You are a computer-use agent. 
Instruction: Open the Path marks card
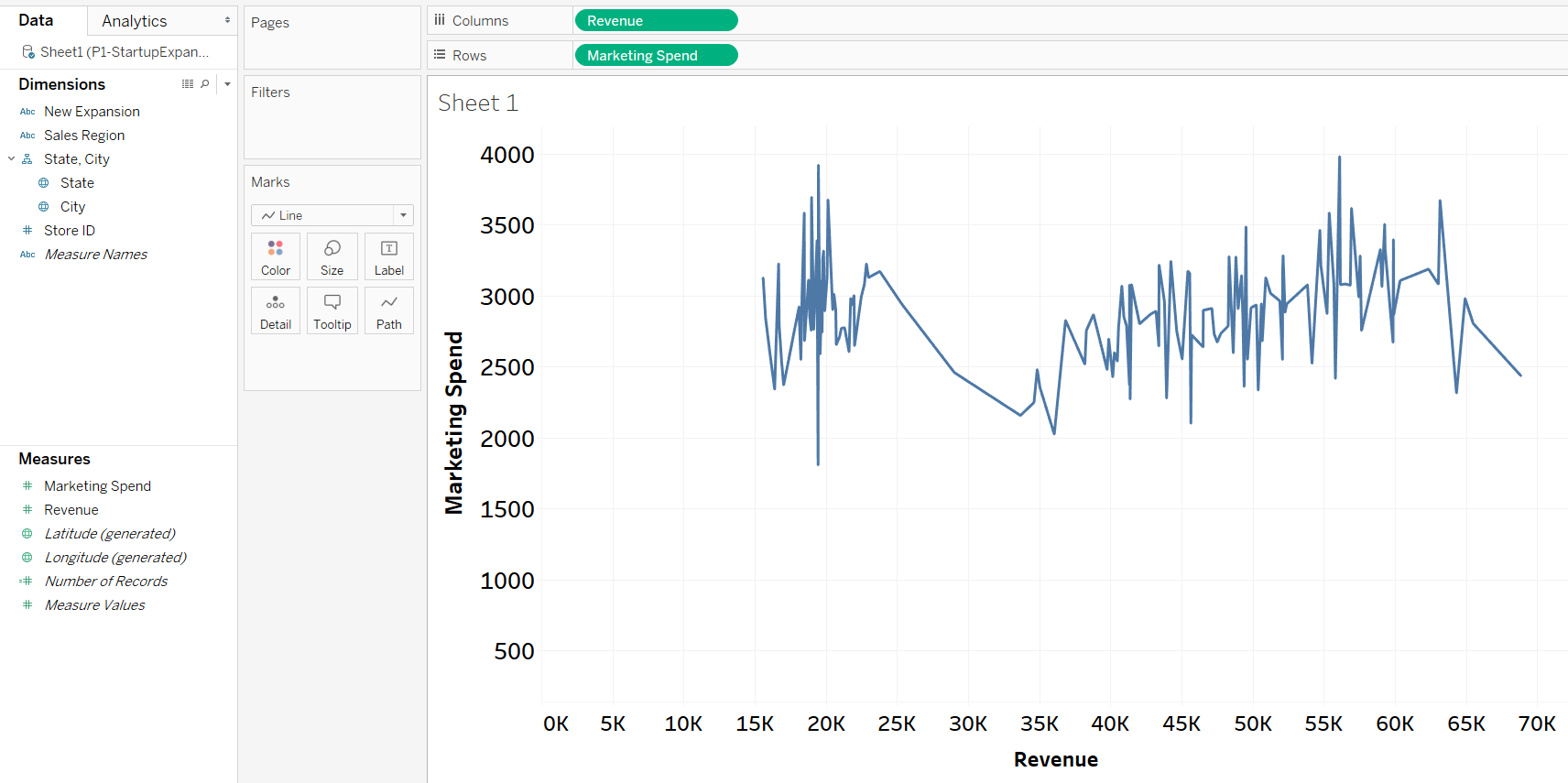click(x=389, y=310)
